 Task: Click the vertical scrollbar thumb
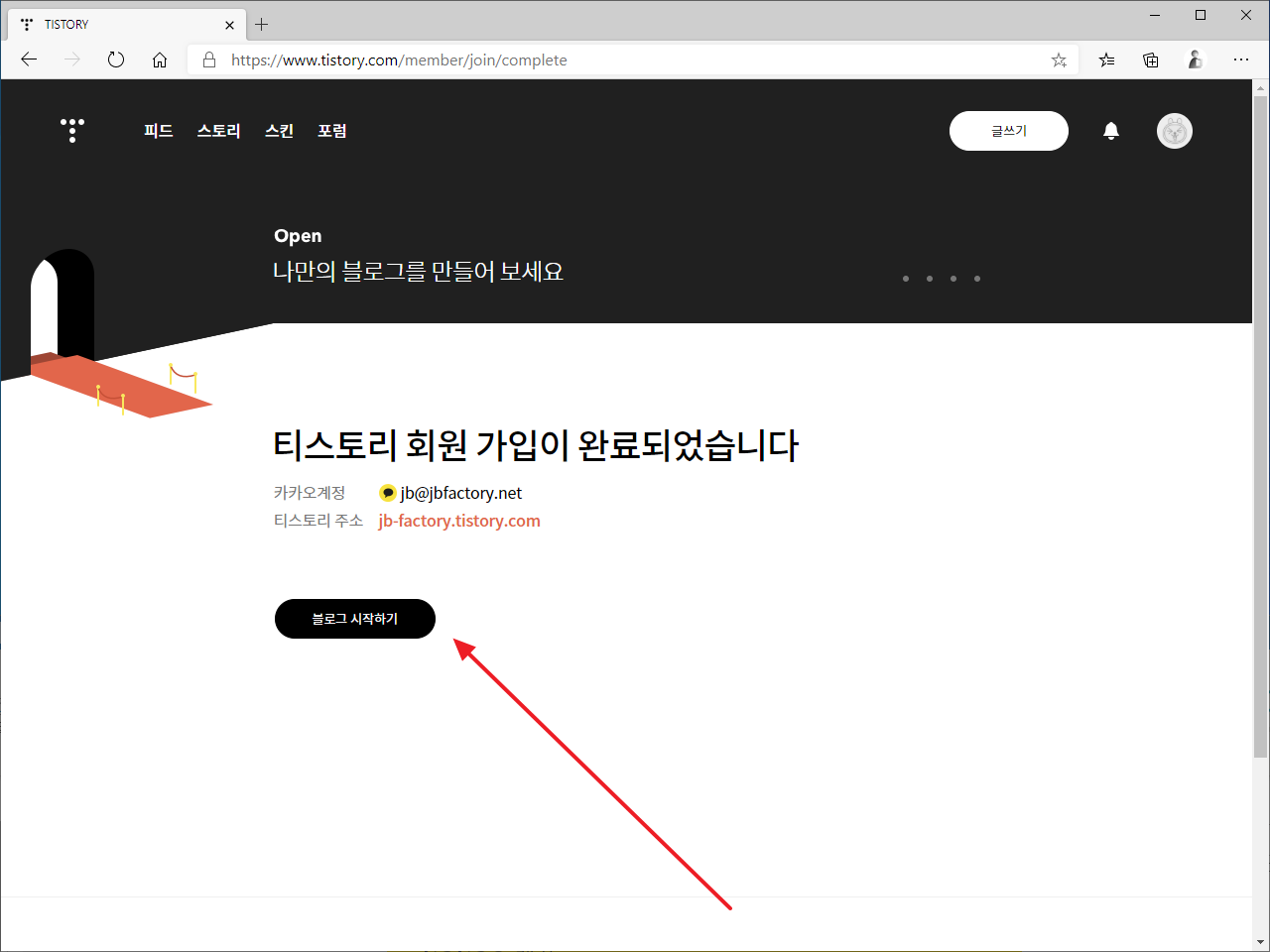coord(1260,426)
